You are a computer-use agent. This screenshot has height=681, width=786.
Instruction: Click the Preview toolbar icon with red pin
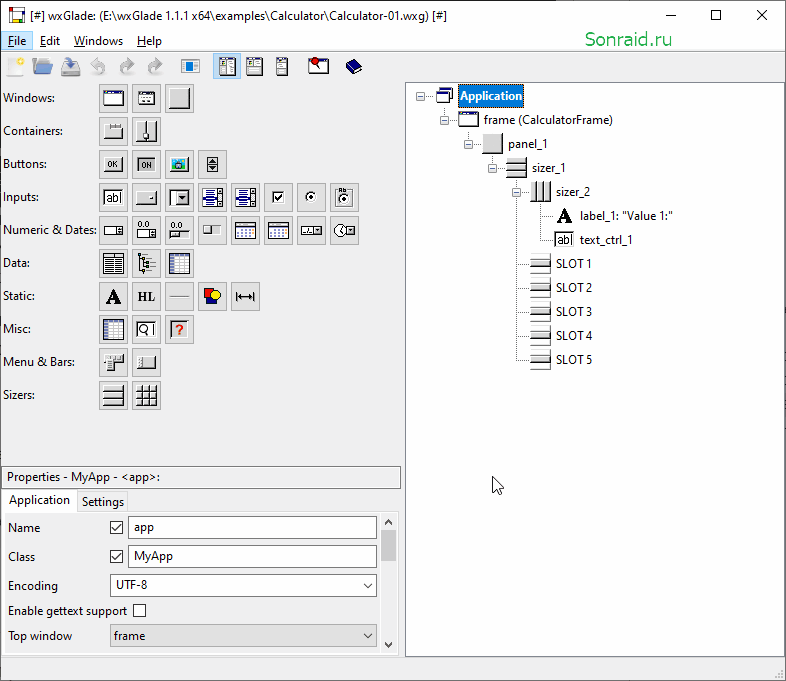[x=318, y=66]
